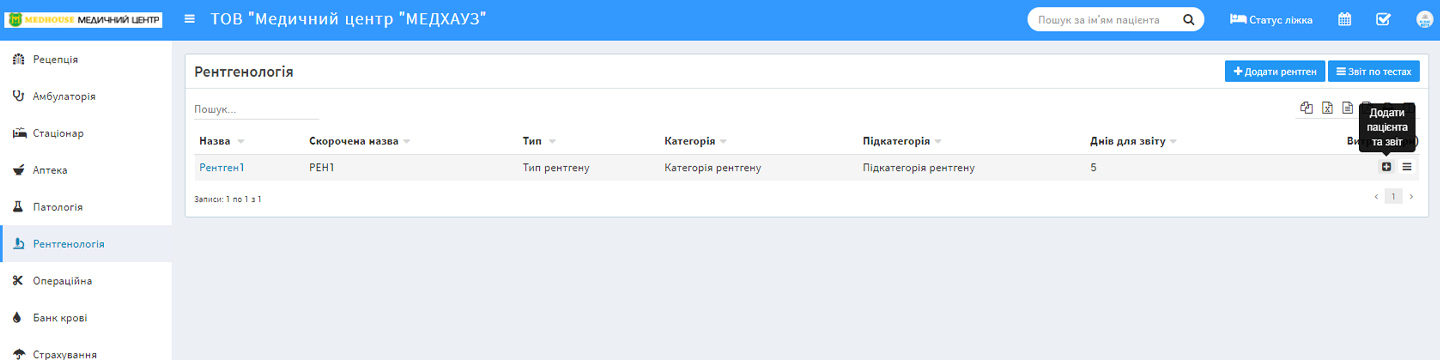The width and height of the screenshot is (1440, 360).
Task: Go to previous page arrow
Action: point(1376,197)
